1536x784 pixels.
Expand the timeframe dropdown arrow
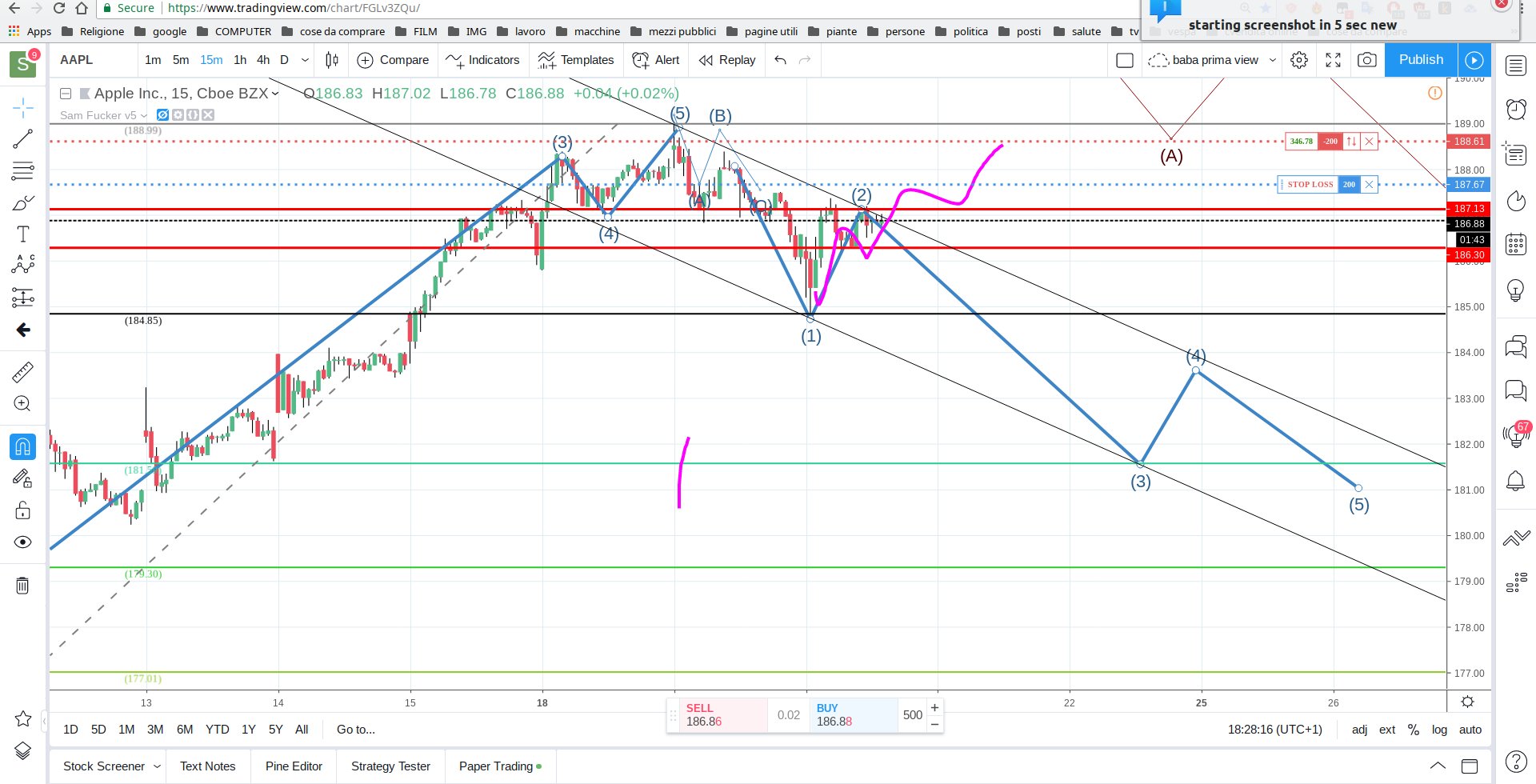305,60
